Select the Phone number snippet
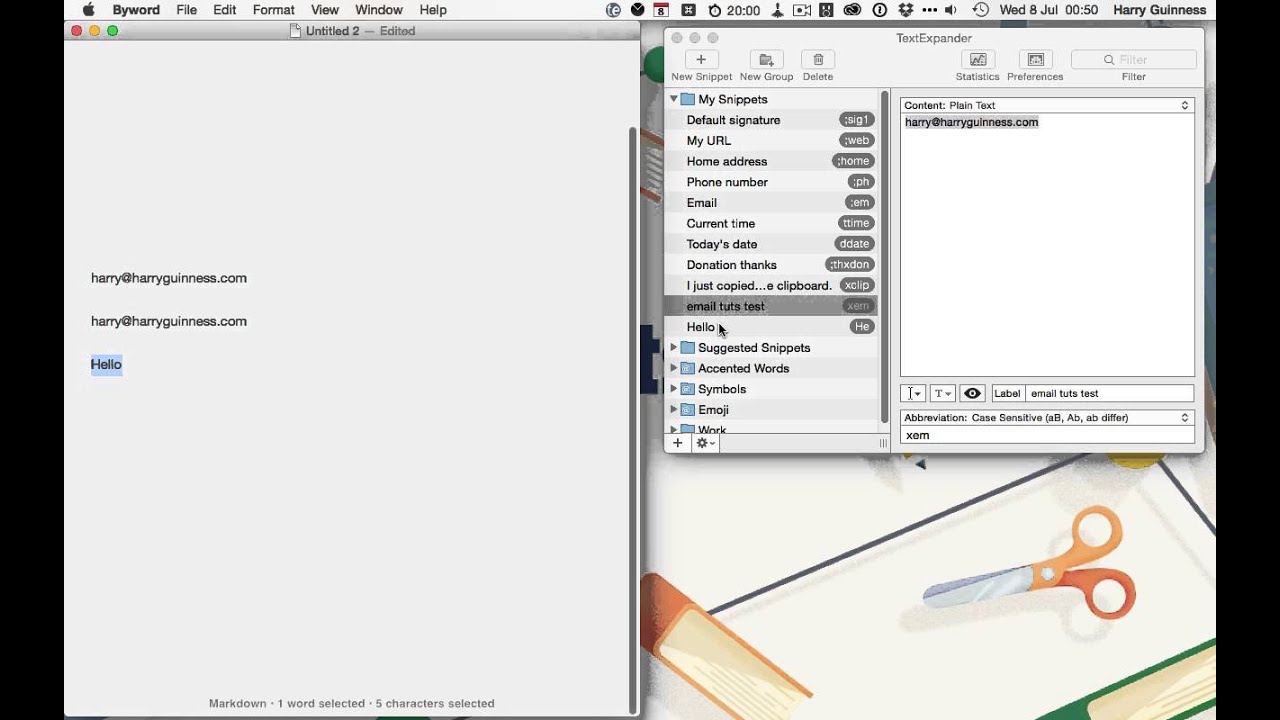This screenshot has width=1280, height=720. pos(771,182)
